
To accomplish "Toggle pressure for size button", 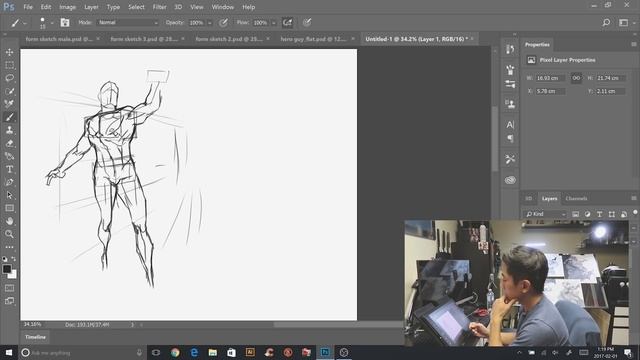I will point(307,23).
